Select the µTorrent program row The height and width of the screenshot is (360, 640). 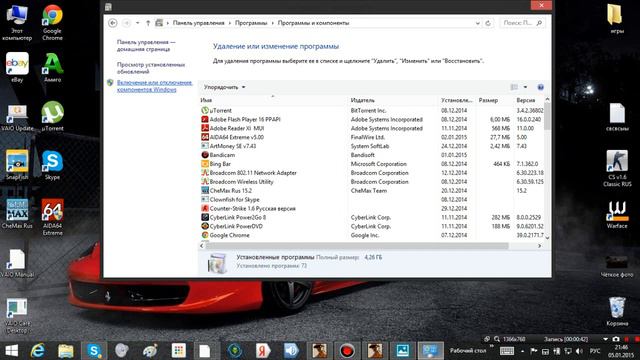(371, 111)
